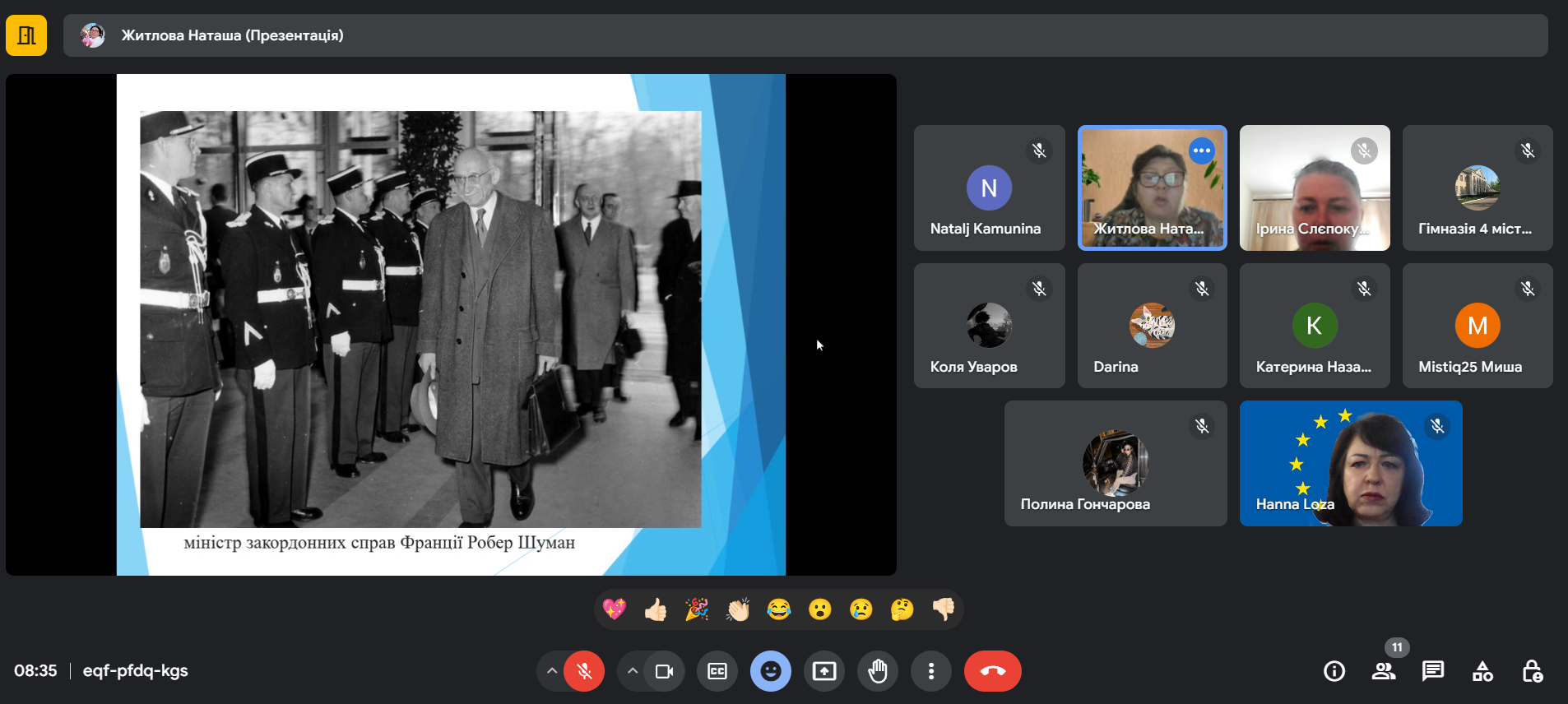Open the chat with everyone panel

tap(1433, 671)
